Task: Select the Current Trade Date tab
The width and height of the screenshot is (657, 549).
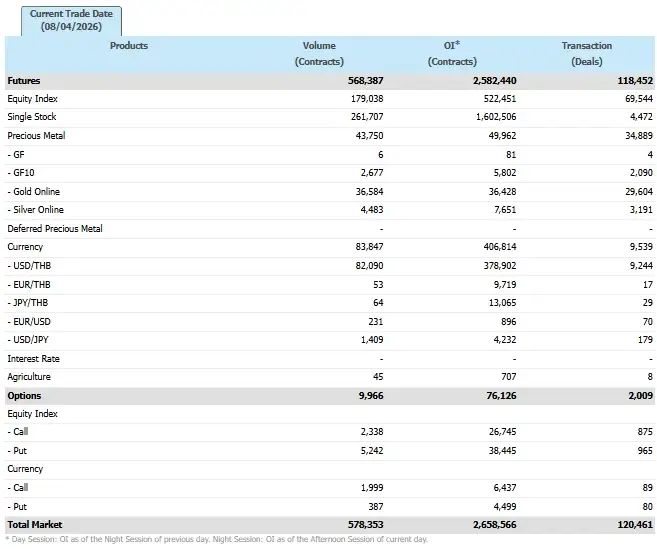Action: [64, 20]
